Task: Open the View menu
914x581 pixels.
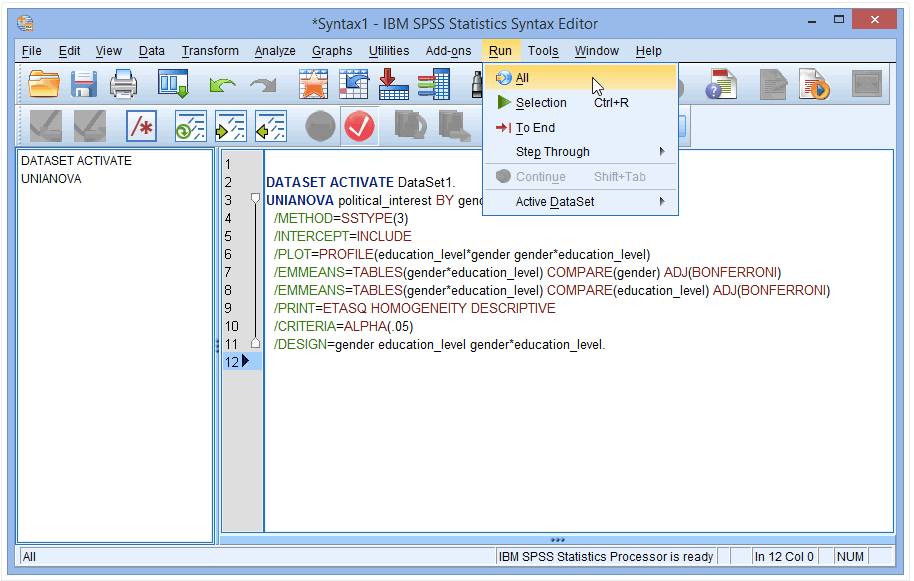Action: click(108, 51)
